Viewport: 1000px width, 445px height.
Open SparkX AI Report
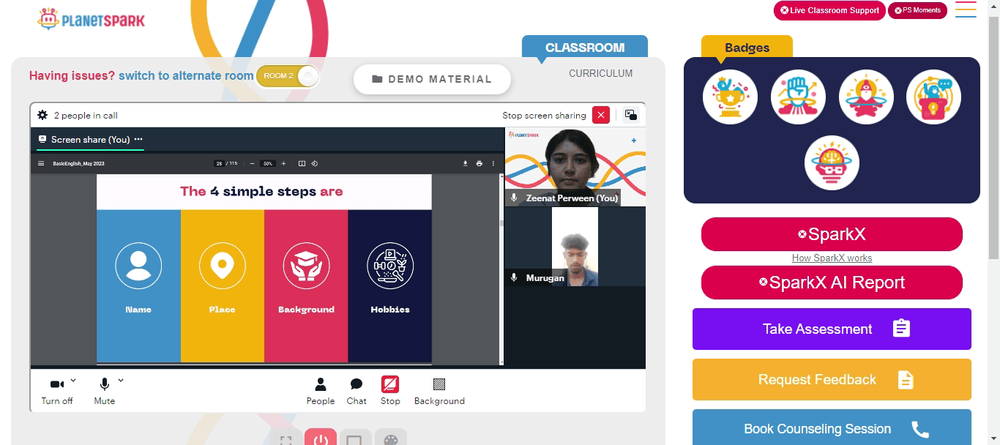pos(832,282)
